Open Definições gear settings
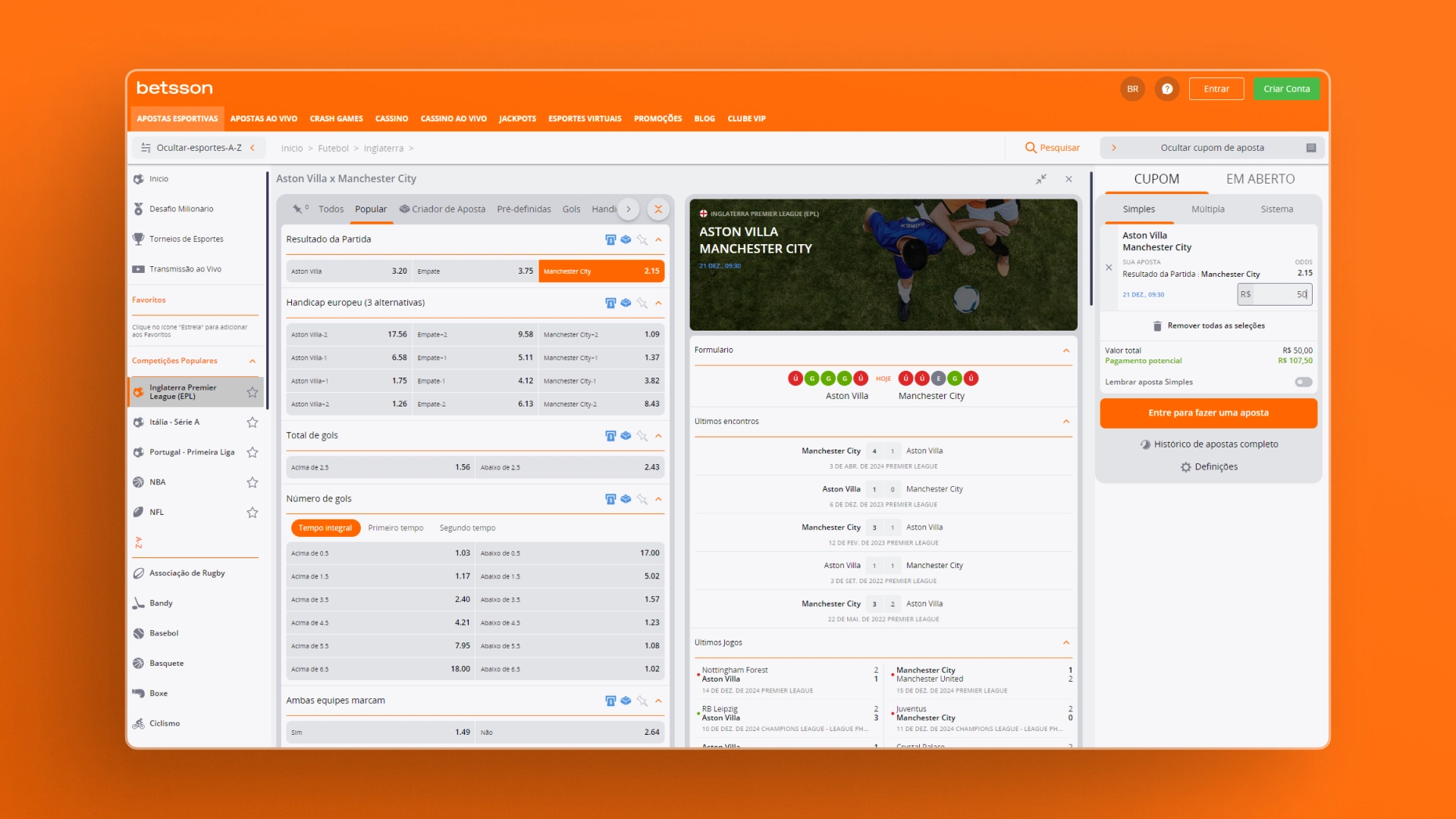 click(x=1186, y=467)
